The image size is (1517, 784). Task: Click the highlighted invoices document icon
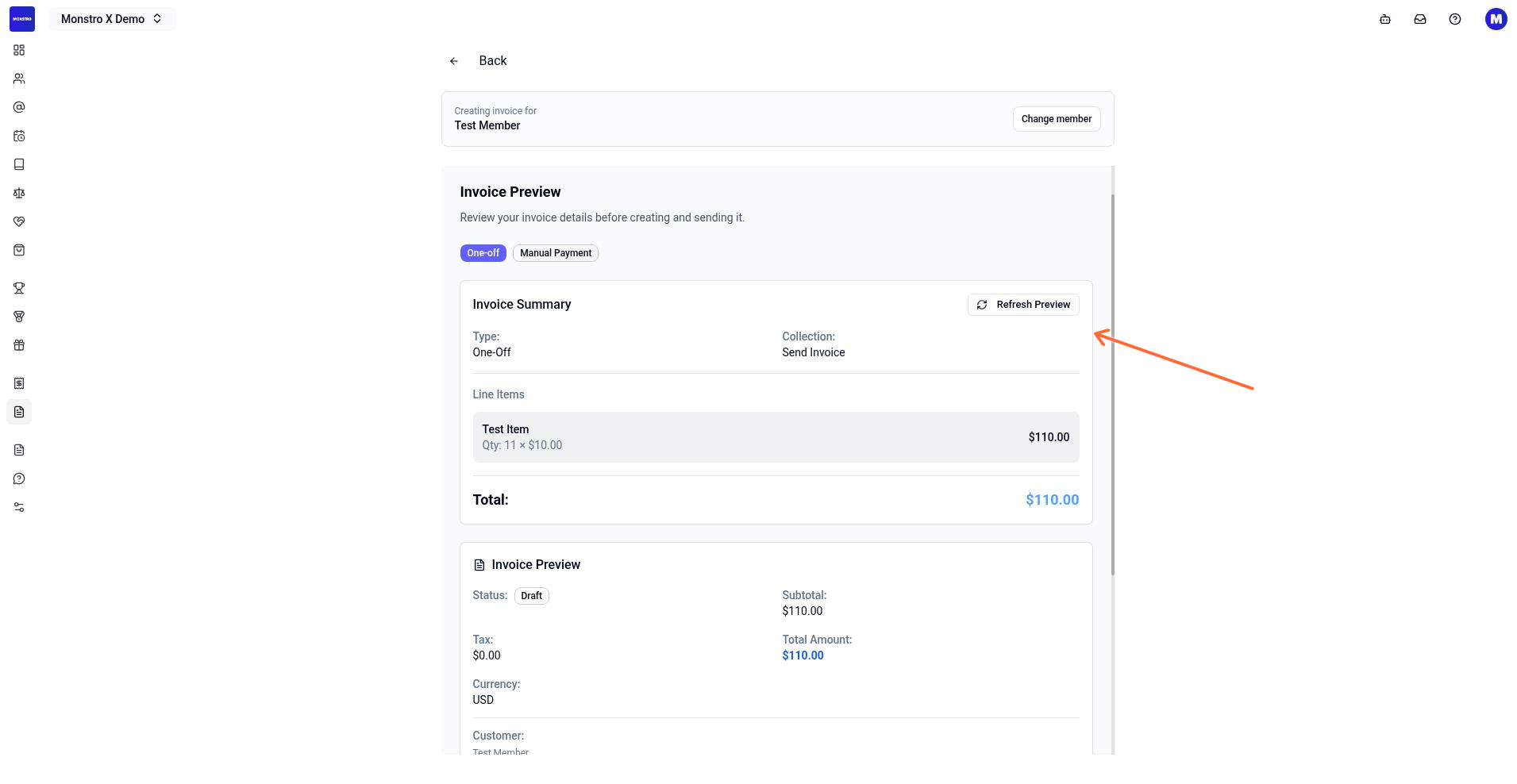tap(19, 412)
